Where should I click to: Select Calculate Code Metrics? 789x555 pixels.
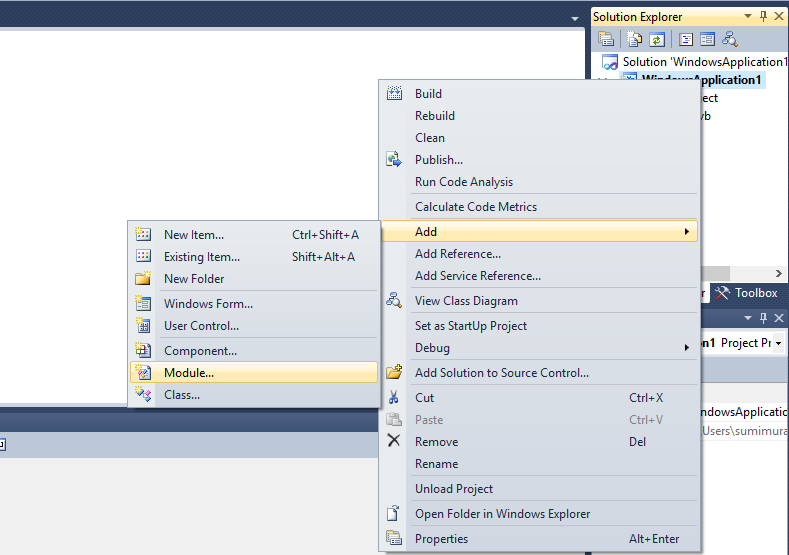click(x=539, y=206)
